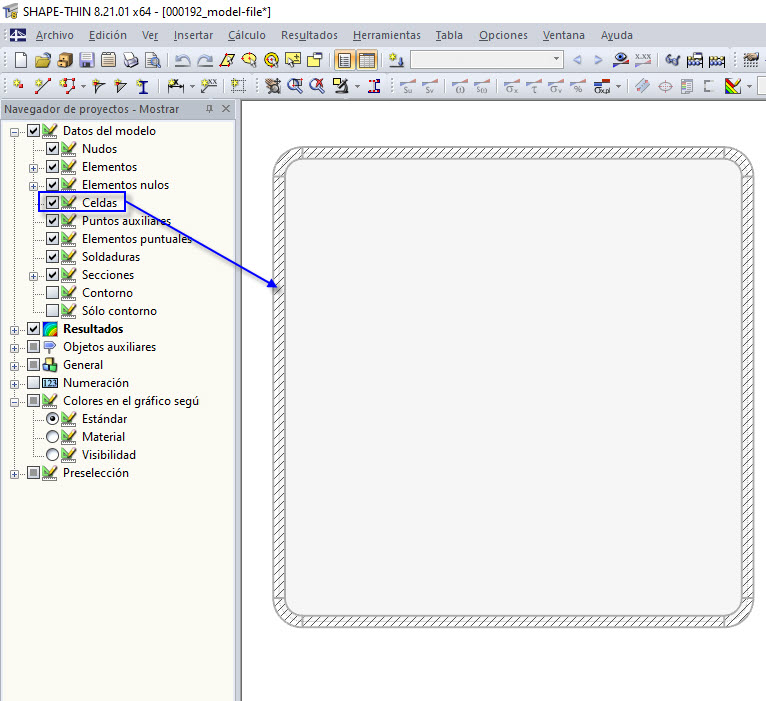Pin the project navigator panel
Image resolution: width=766 pixels, height=701 pixels.
[210, 108]
